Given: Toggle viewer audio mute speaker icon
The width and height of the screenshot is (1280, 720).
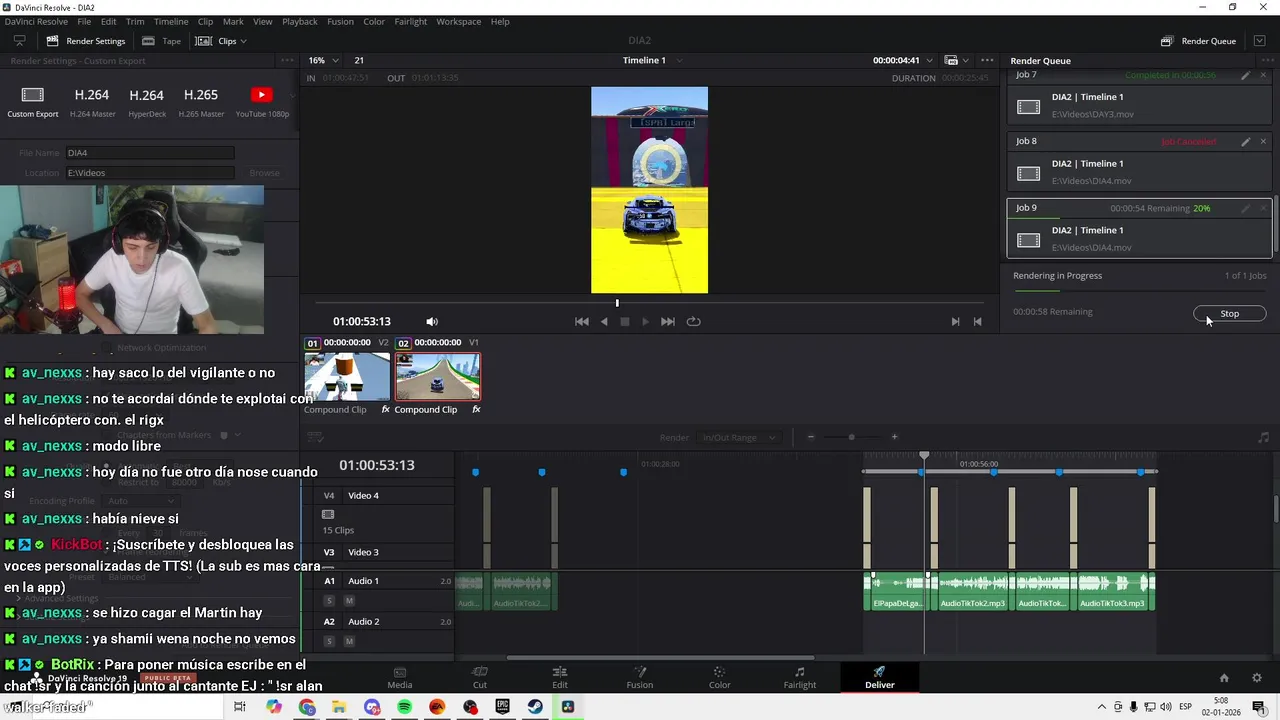Looking at the screenshot, I should click(432, 322).
